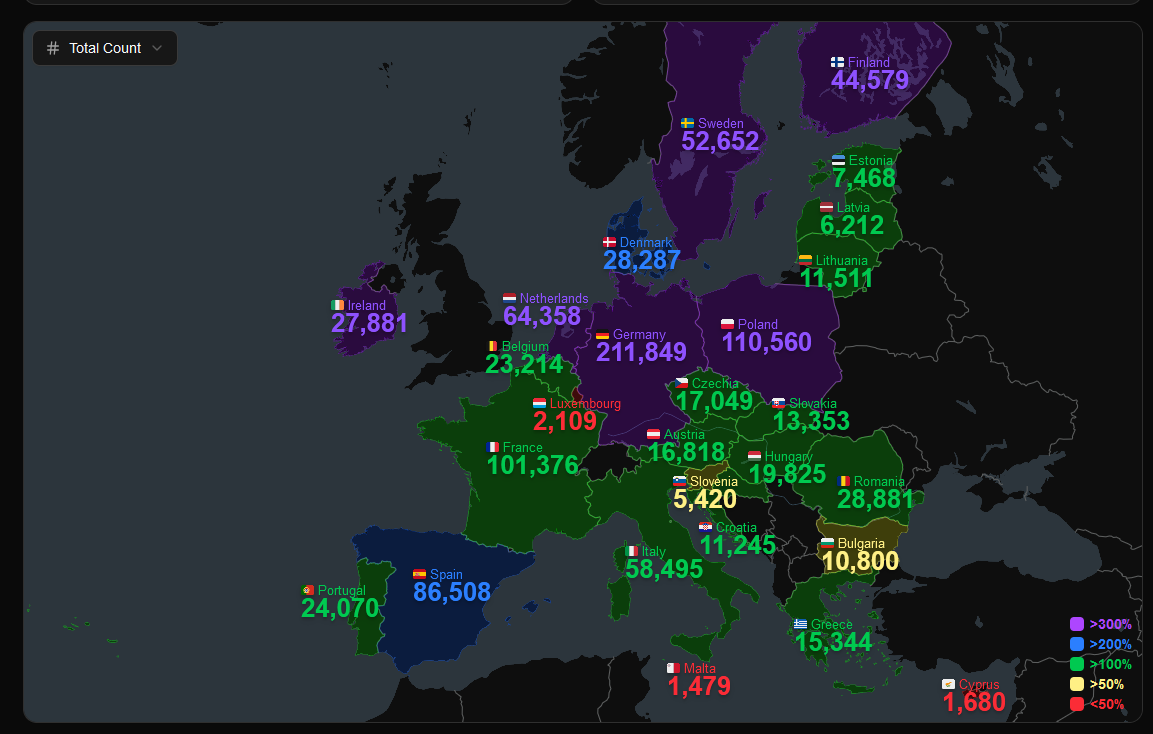Click Romania's count 28,881
The height and width of the screenshot is (734, 1153).
(x=875, y=499)
